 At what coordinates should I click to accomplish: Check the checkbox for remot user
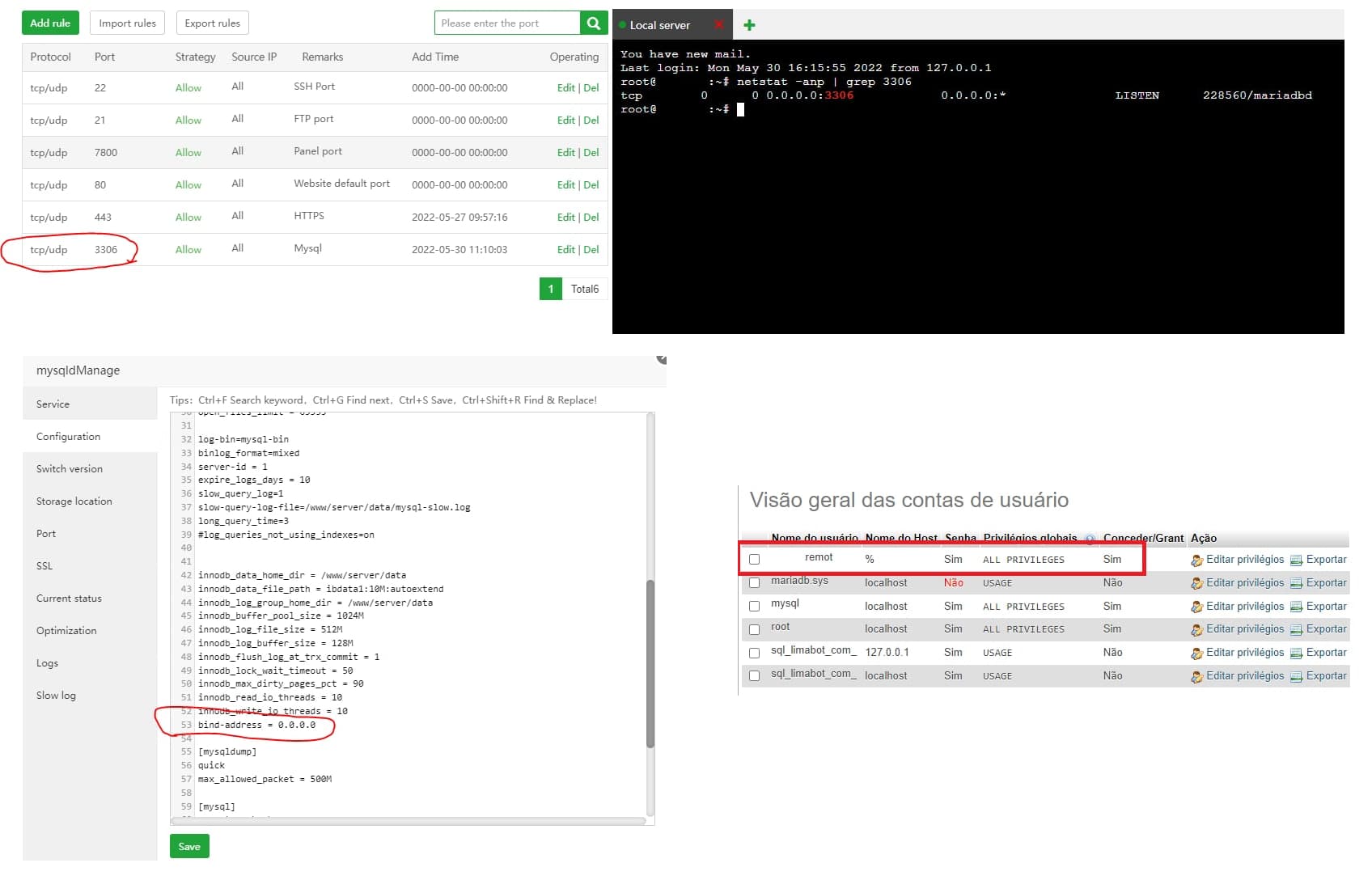[x=754, y=559]
